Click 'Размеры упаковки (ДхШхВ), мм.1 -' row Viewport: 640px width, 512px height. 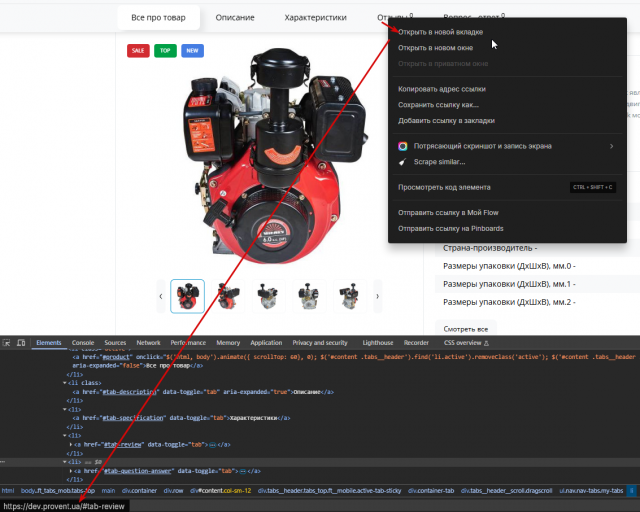click(537, 284)
